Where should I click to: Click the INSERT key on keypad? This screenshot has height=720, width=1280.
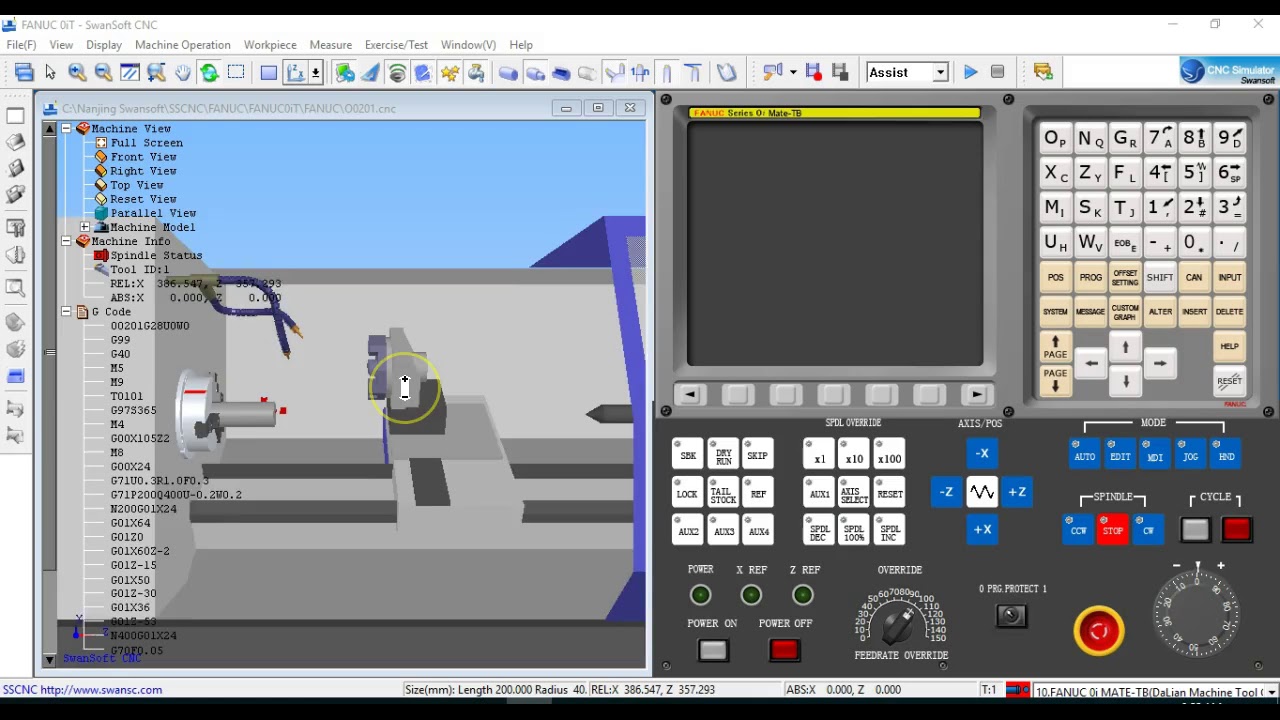1195,312
